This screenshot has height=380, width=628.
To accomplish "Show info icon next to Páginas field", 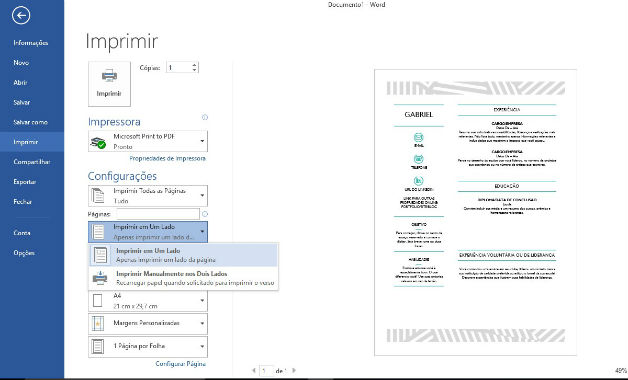I will pyautogui.click(x=205, y=214).
